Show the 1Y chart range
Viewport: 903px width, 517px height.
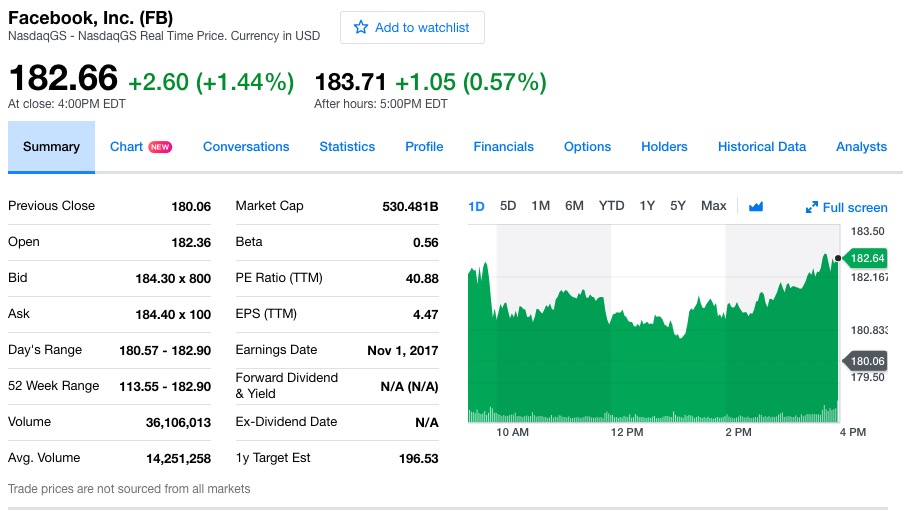[x=647, y=206]
